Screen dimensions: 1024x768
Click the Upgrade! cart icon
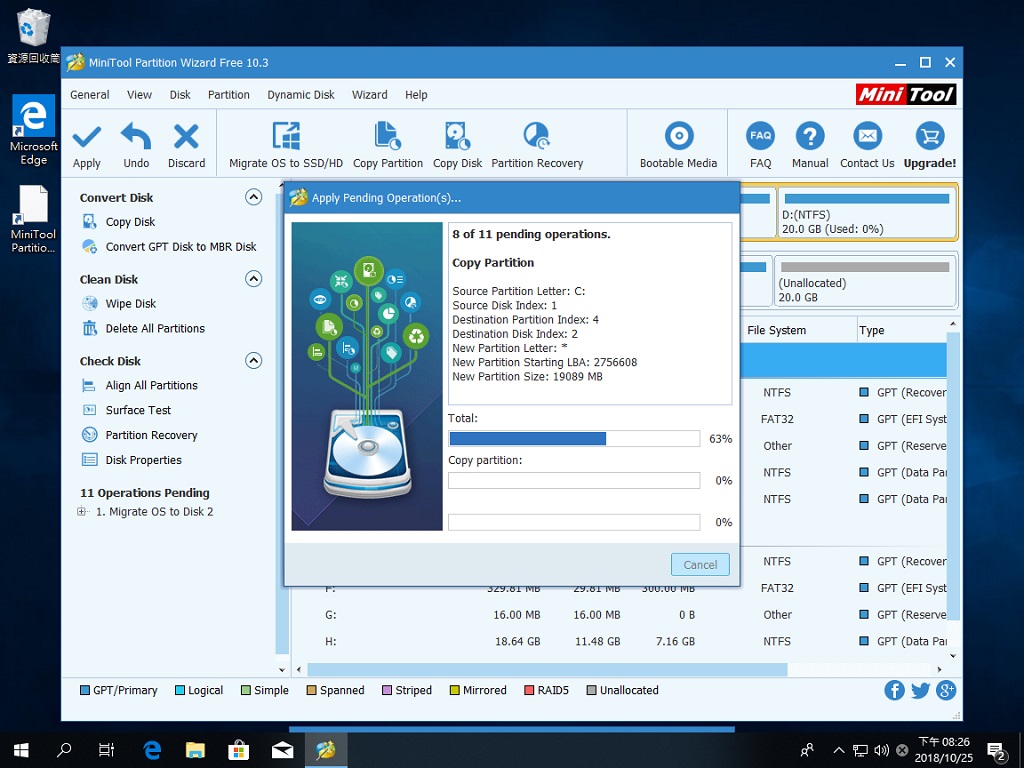pyautogui.click(x=929, y=136)
